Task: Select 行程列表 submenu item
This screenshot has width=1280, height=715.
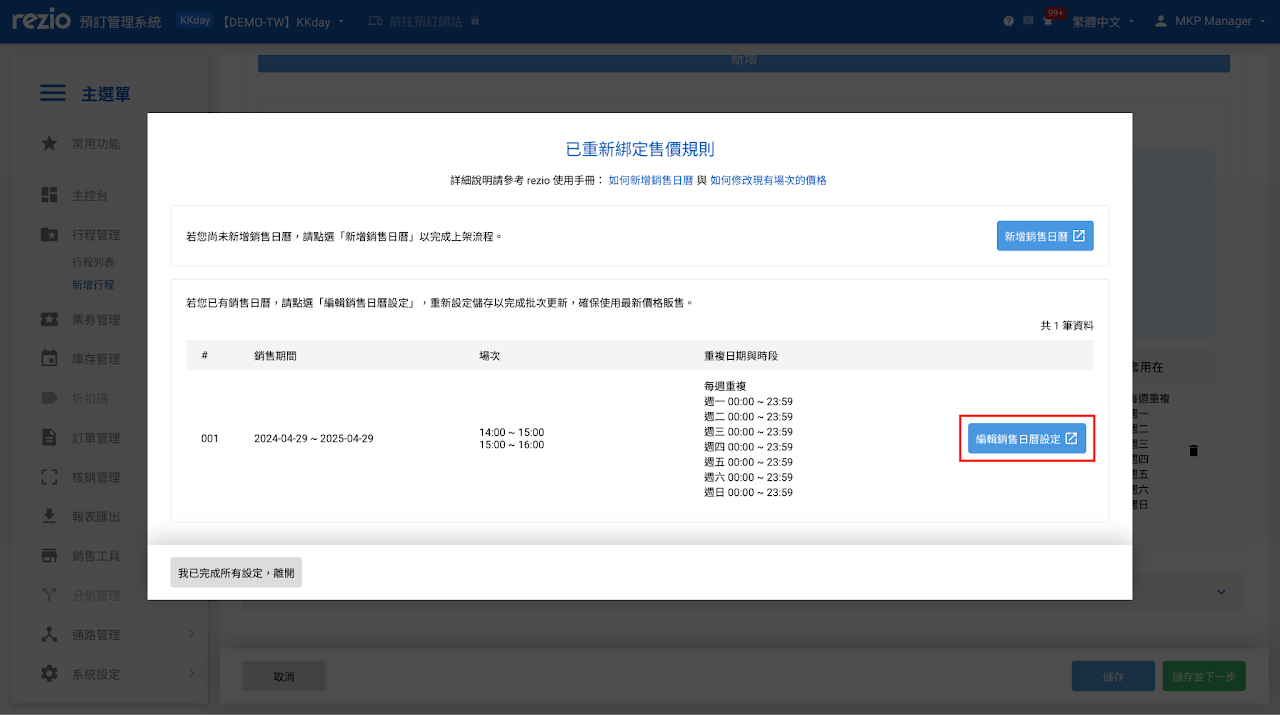Action: [x=93, y=262]
